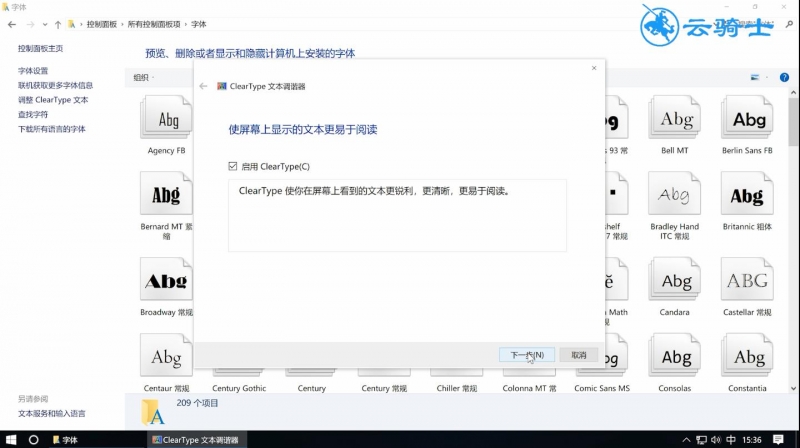The height and width of the screenshot is (448, 800).
Task: Click the help question mark icon
Action: [x=784, y=78]
